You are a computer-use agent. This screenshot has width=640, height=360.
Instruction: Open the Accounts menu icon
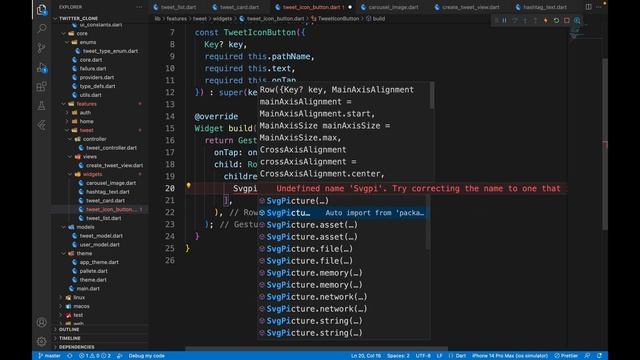point(42,322)
